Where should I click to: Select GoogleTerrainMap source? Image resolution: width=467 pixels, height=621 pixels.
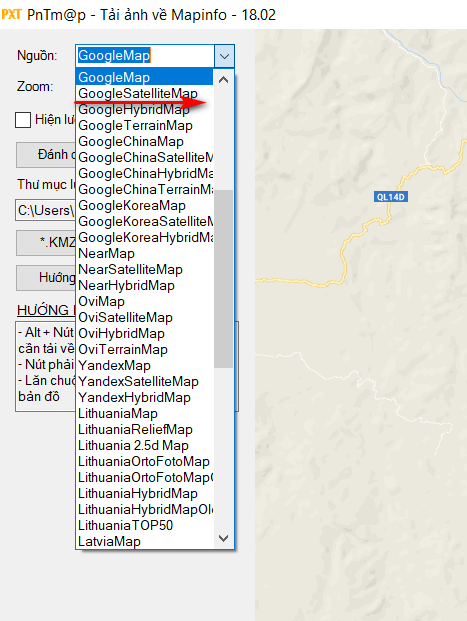(145, 126)
